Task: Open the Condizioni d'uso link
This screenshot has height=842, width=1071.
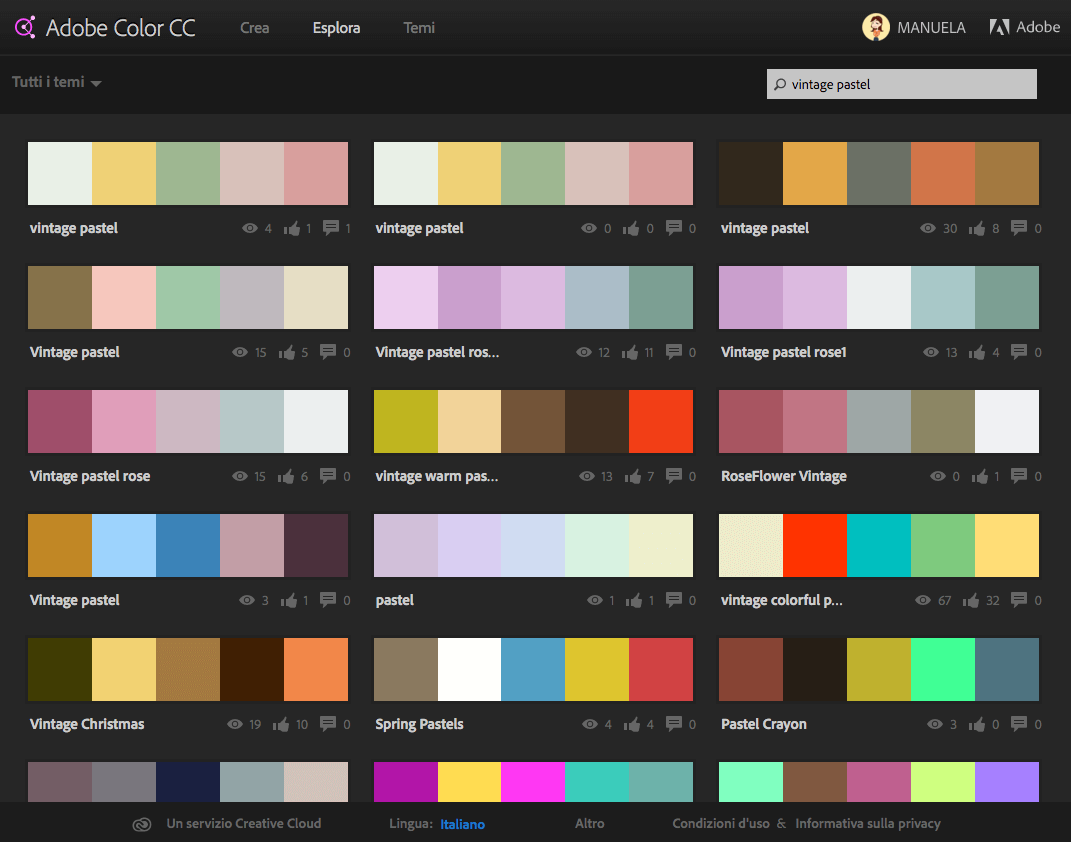Action: click(x=720, y=823)
